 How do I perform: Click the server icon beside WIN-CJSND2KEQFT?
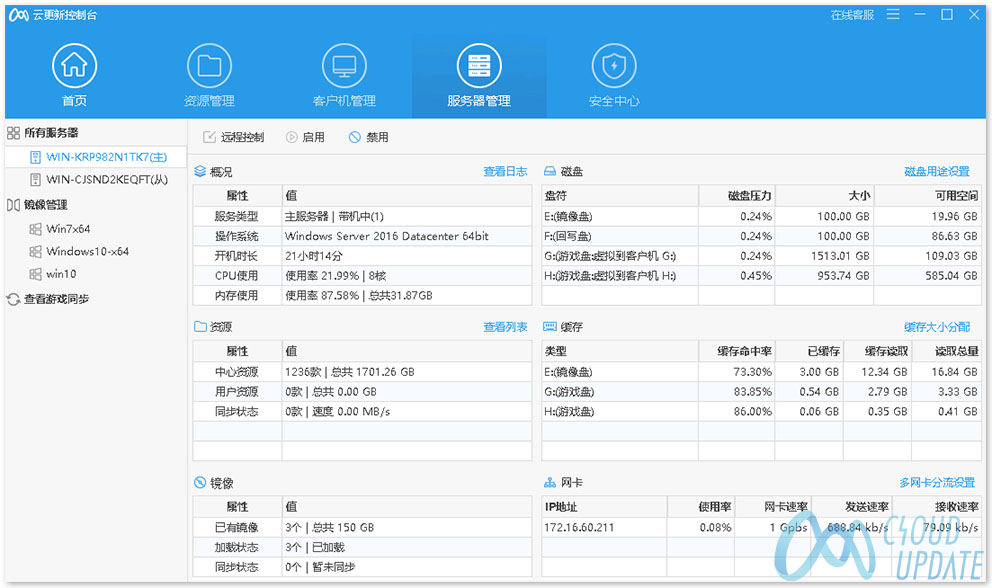coord(35,180)
